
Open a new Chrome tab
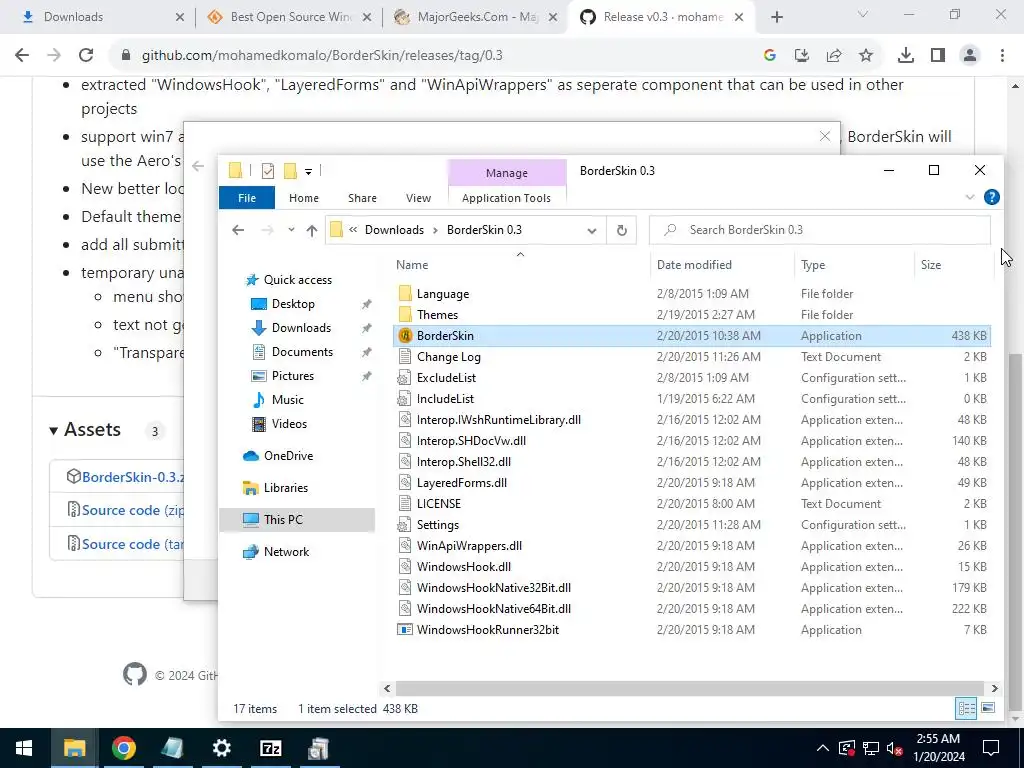point(776,17)
